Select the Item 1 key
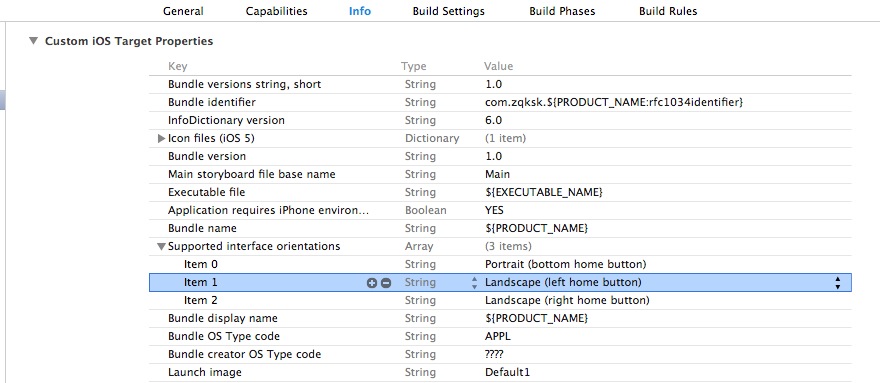Image resolution: width=880 pixels, height=383 pixels. [200, 282]
